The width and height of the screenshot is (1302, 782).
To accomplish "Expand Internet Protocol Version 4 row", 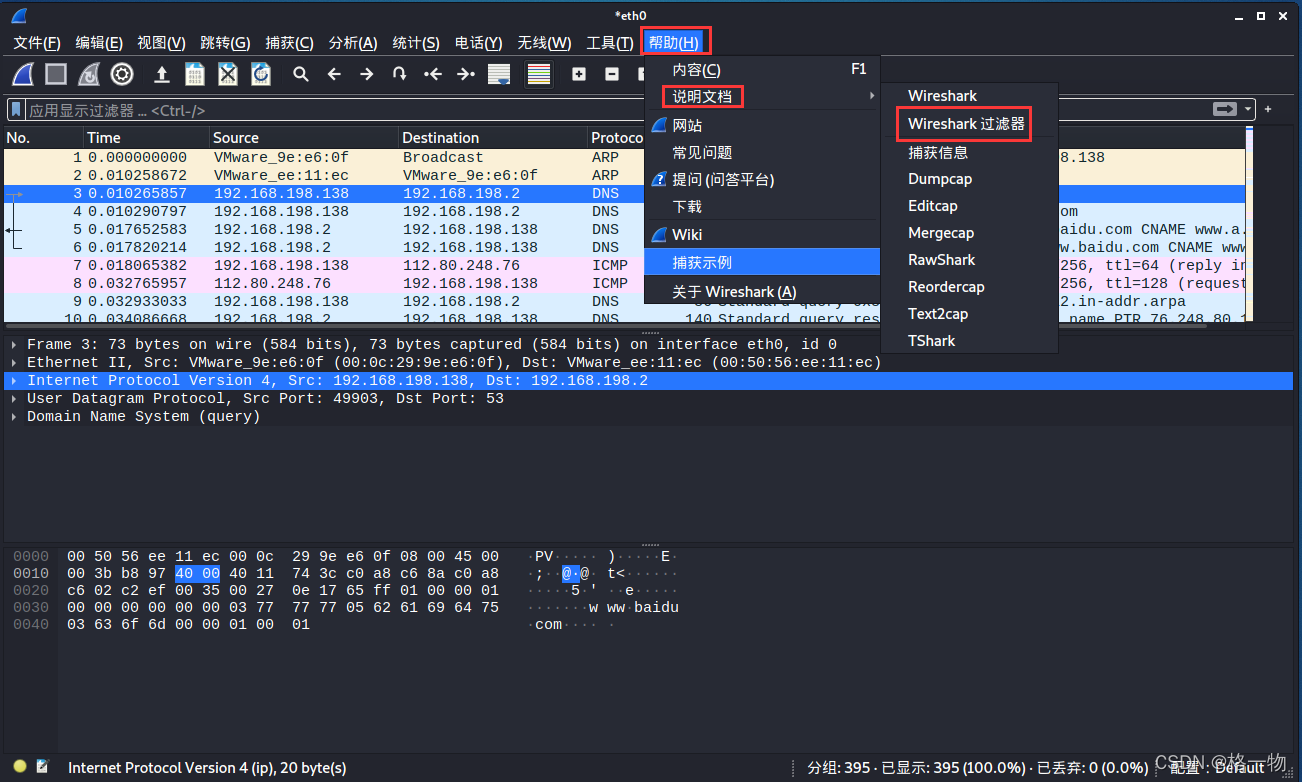I will pyautogui.click(x=13, y=380).
